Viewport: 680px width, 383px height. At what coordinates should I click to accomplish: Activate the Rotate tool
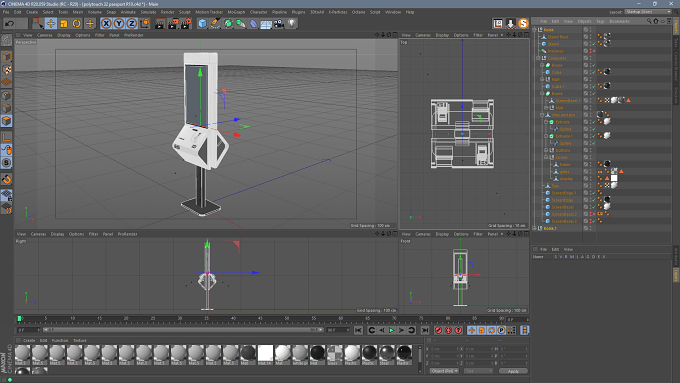pos(77,23)
